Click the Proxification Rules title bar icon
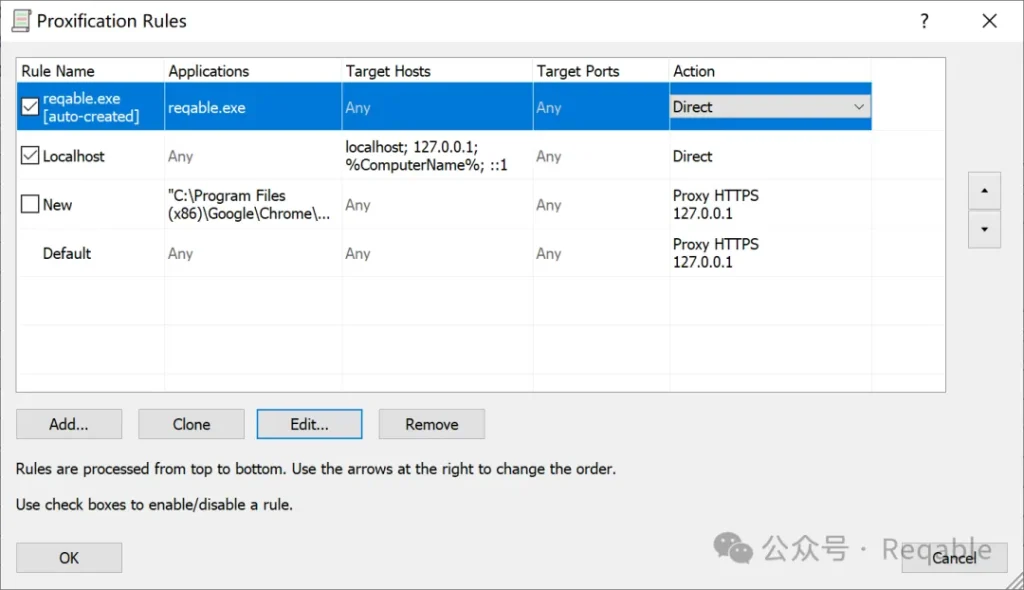The height and width of the screenshot is (590, 1024). click(21, 21)
